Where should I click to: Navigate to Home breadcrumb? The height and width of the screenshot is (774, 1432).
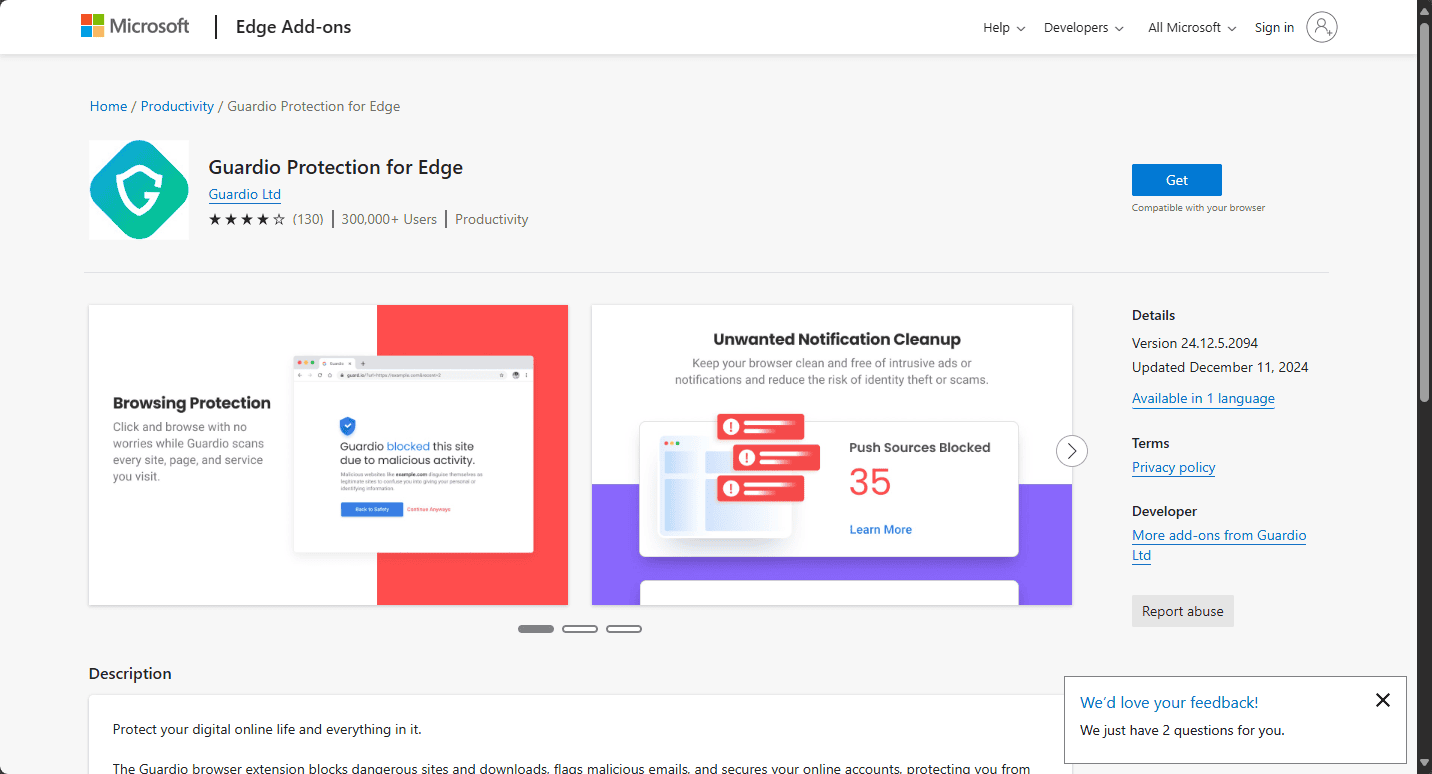point(108,106)
